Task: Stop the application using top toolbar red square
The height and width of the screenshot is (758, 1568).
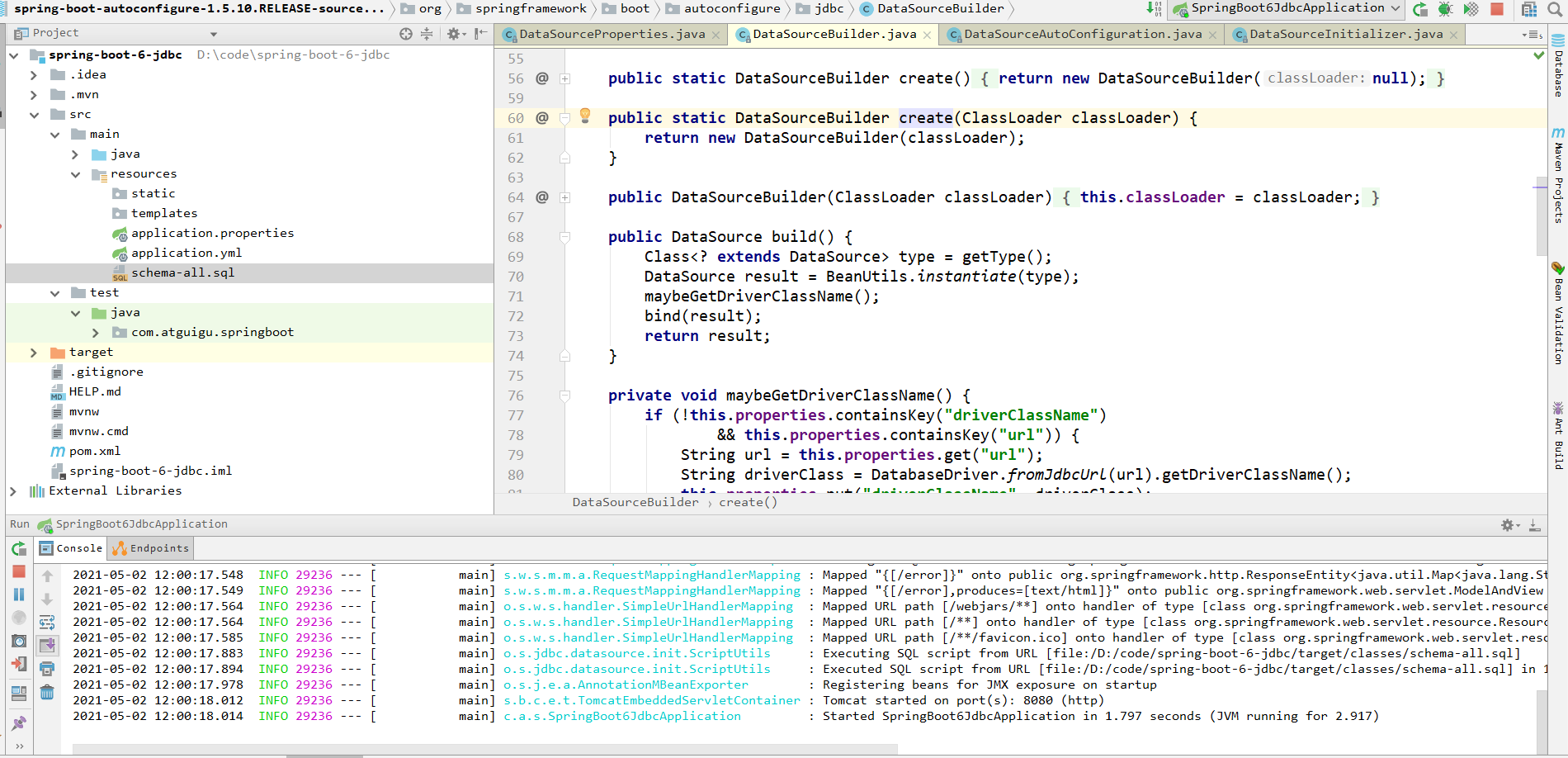Action: coord(1497,9)
